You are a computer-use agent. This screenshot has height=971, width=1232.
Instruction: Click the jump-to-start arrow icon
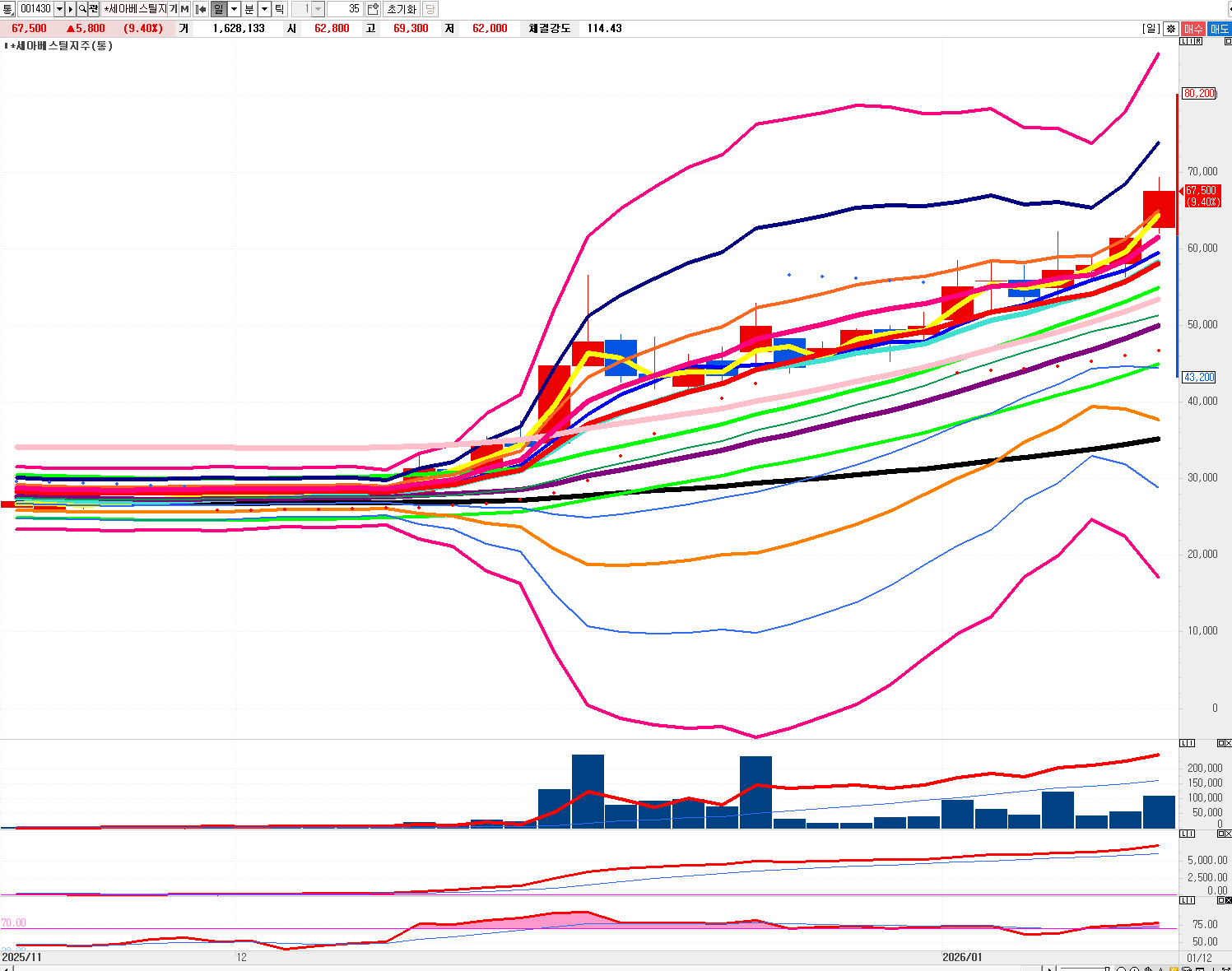[200, 9]
